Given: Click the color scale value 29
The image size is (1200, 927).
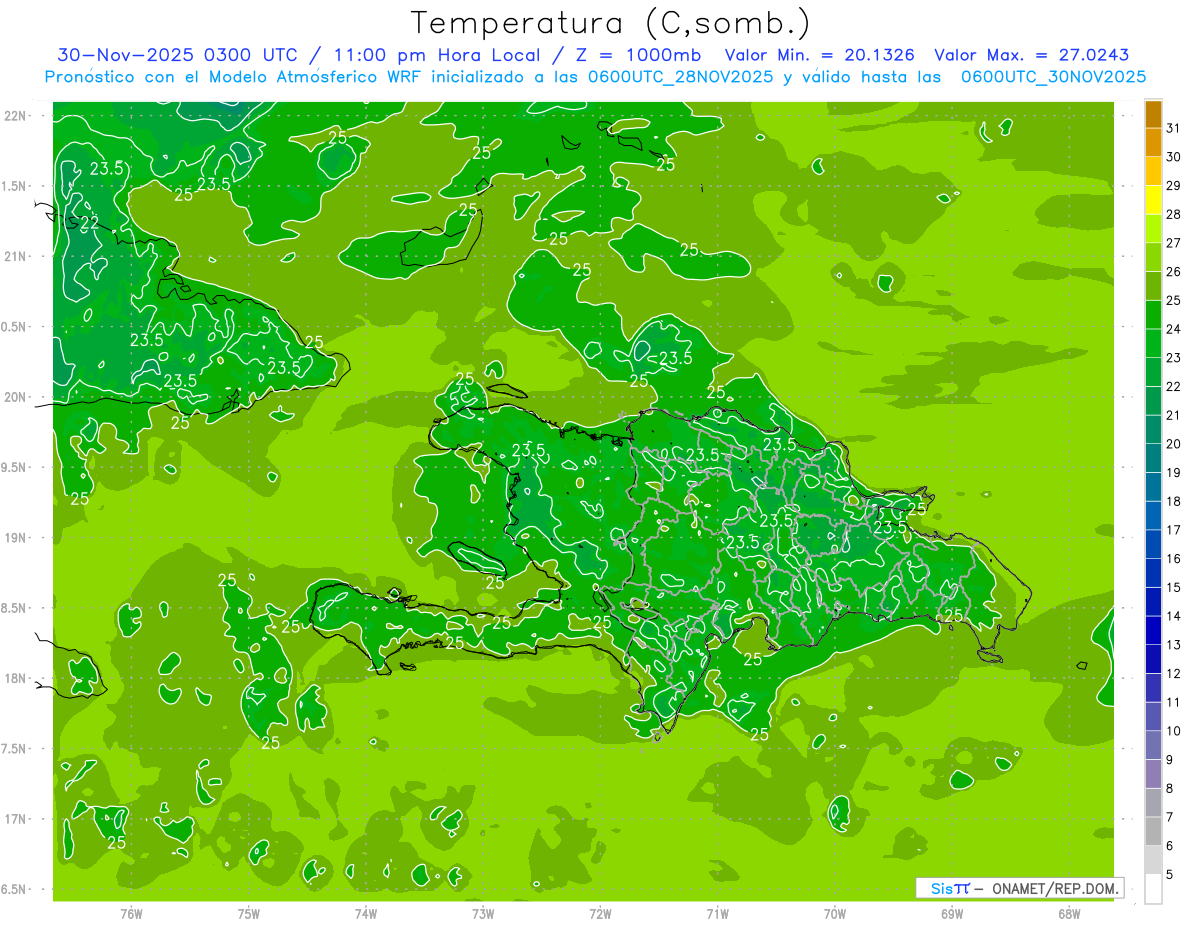Looking at the screenshot, I should click(1174, 185).
